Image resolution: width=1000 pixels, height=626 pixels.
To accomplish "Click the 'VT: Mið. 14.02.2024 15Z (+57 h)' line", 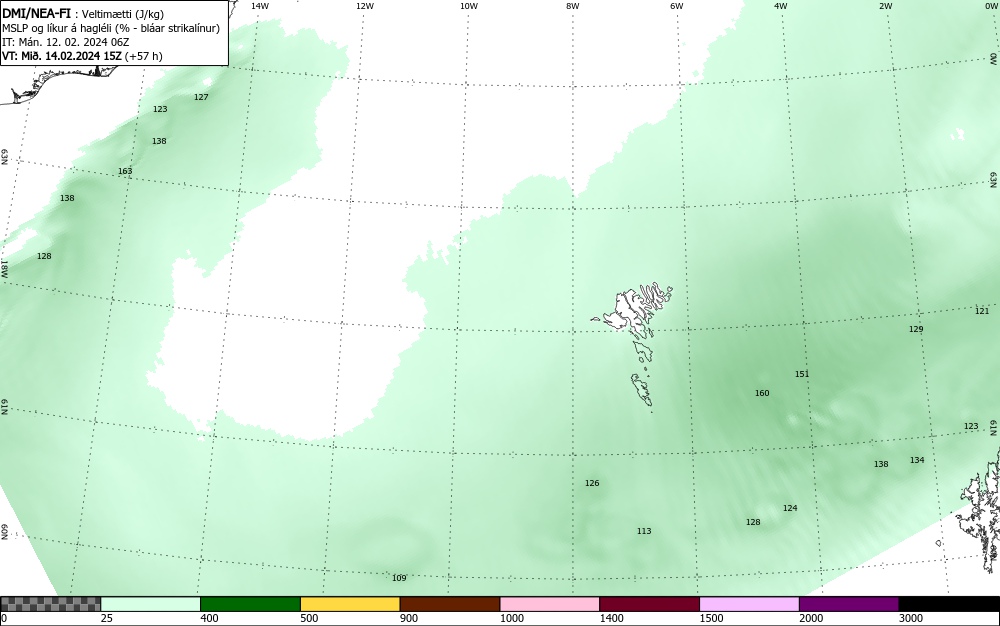I will (82, 56).
